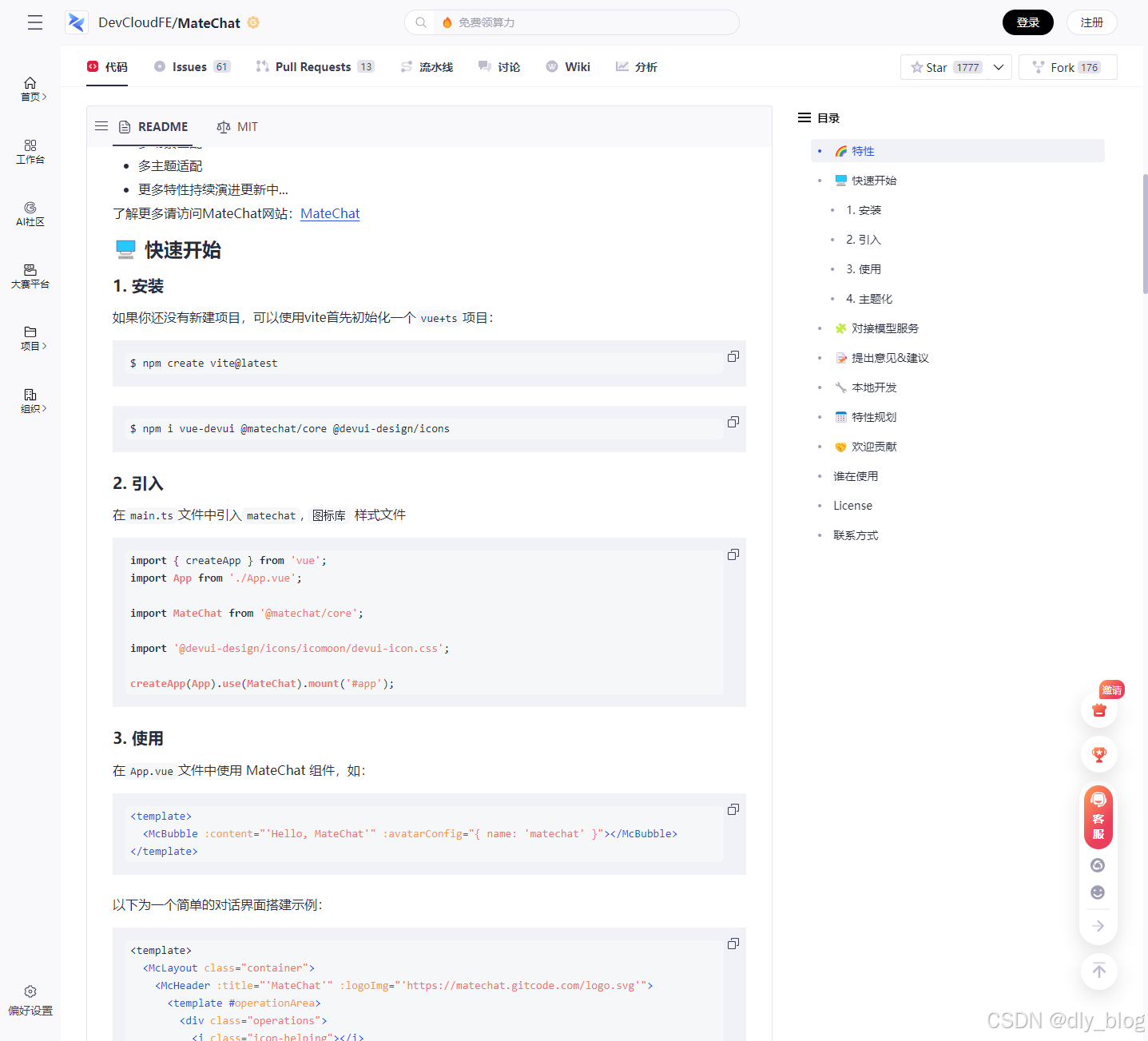Jump to 特性 in table of contents
The height and width of the screenshot is (1041, 1148).
point(958,151)
